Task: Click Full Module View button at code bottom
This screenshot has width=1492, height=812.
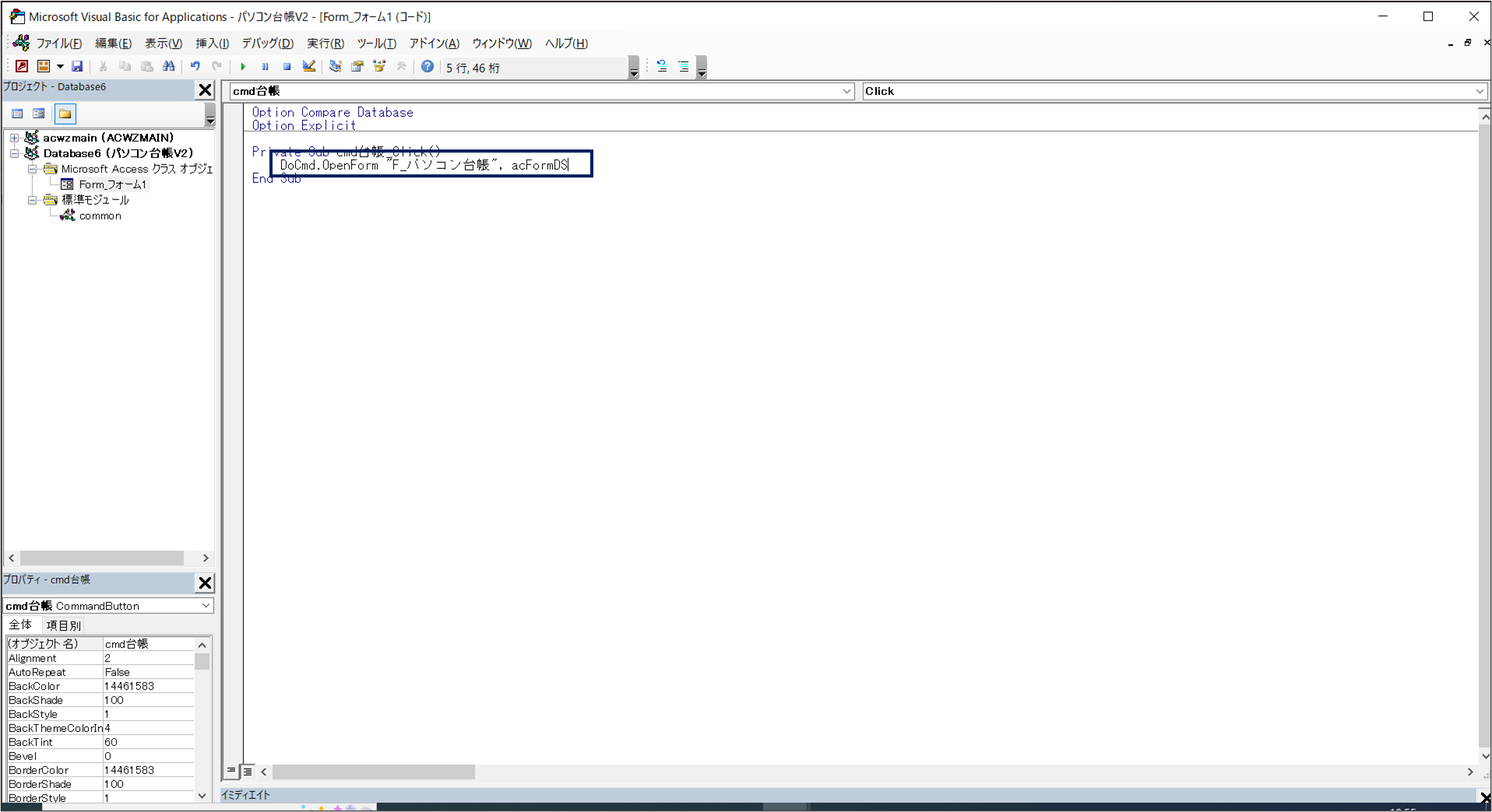Action: 248,771
